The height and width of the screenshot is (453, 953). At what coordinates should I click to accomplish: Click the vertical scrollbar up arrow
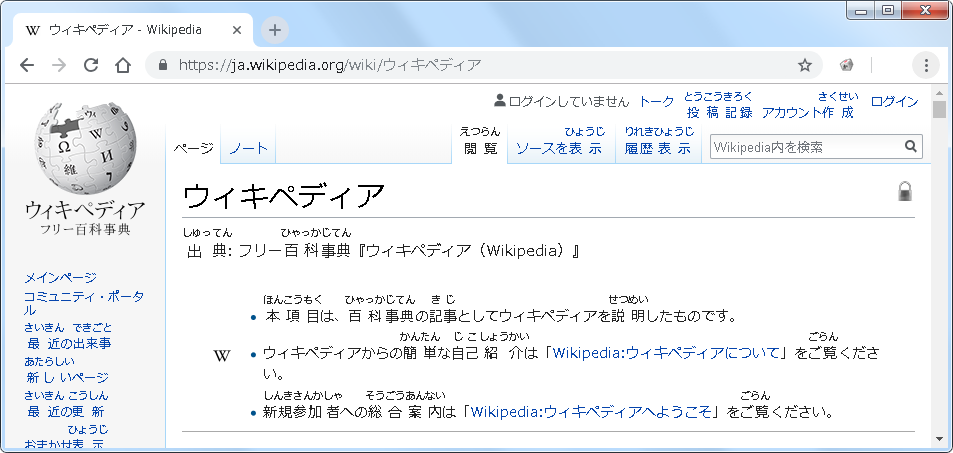point(940,93)
